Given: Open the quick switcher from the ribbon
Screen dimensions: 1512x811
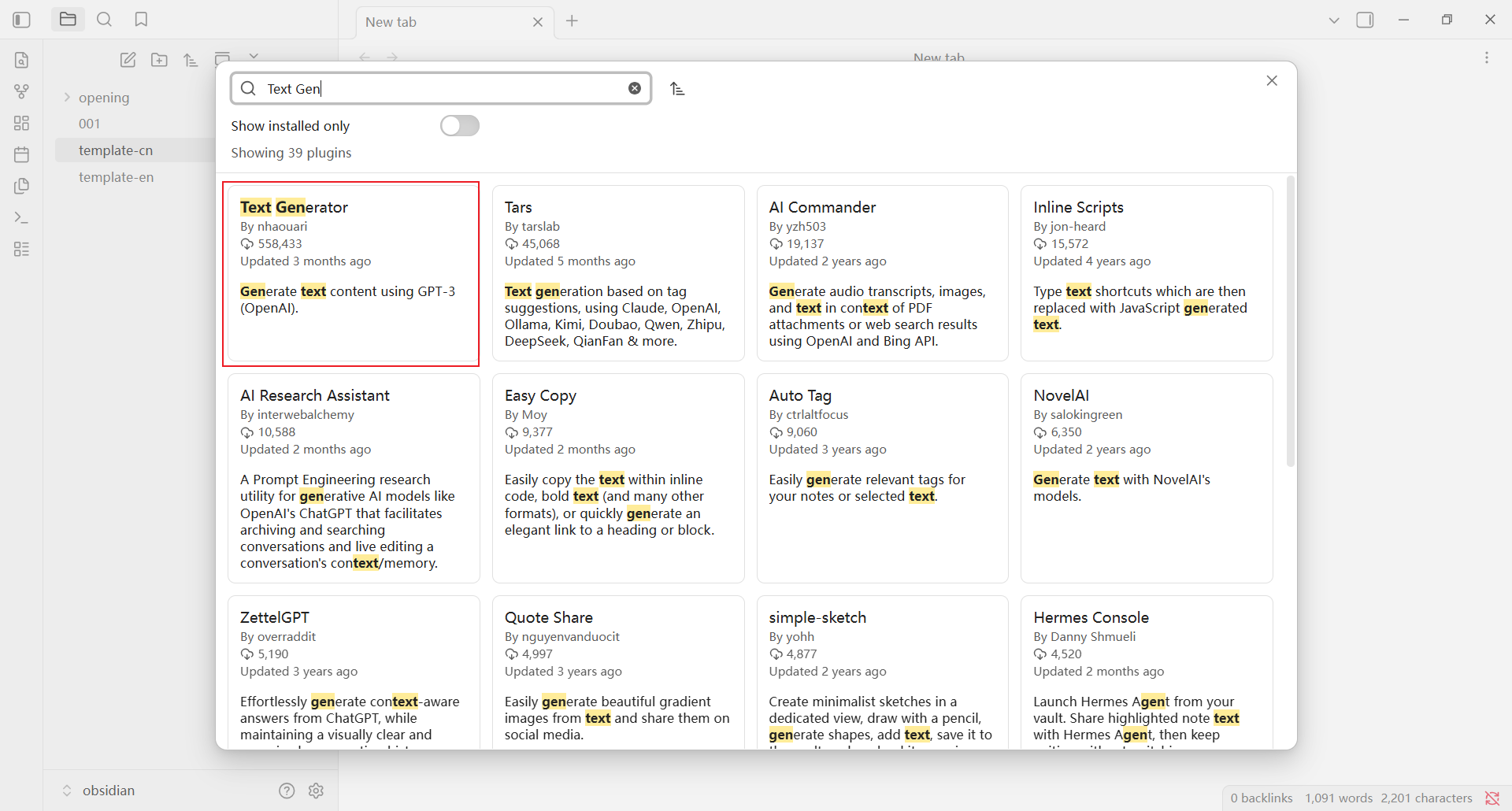Looking at the screenshot, I should click(x=21, y=60).
